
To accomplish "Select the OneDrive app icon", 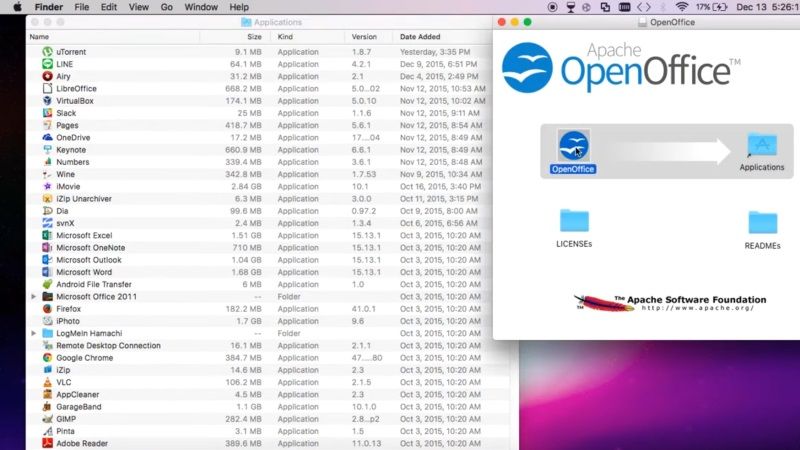I will point(47,137).
